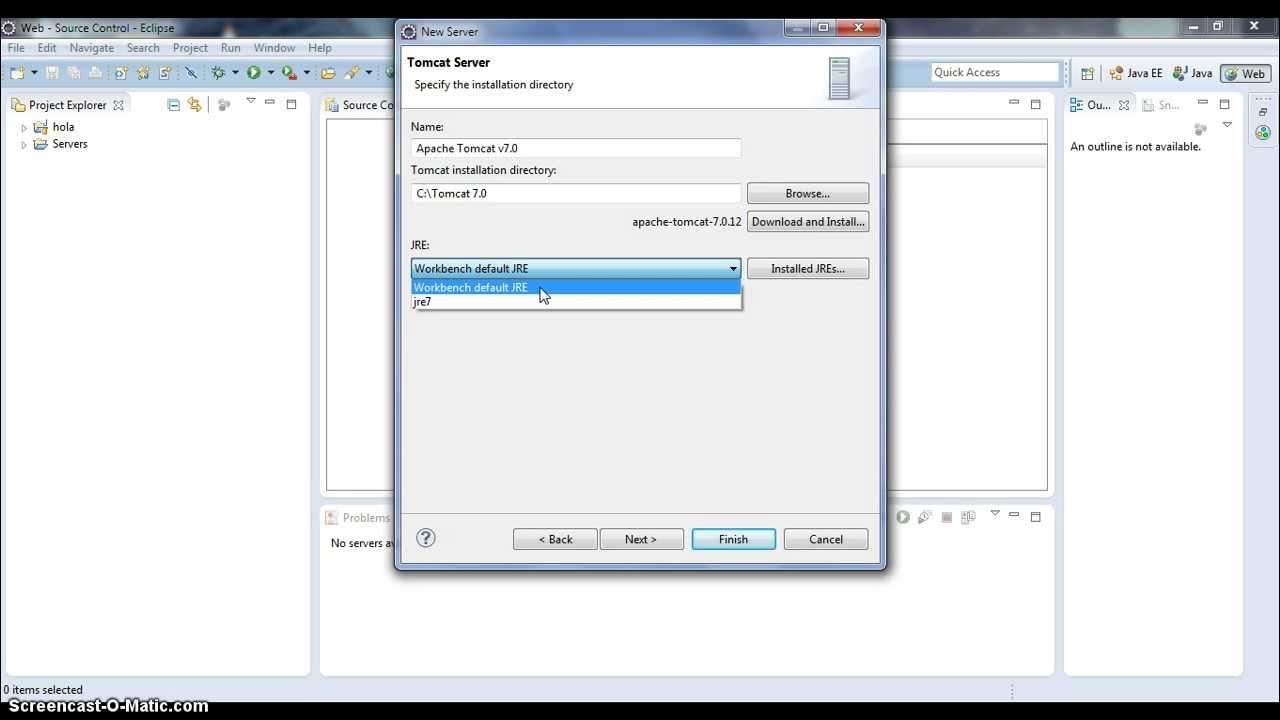Screen dimensions: 1280x720
Task: Switch to the Web perspective
Action: click(x=1245, y=73)
